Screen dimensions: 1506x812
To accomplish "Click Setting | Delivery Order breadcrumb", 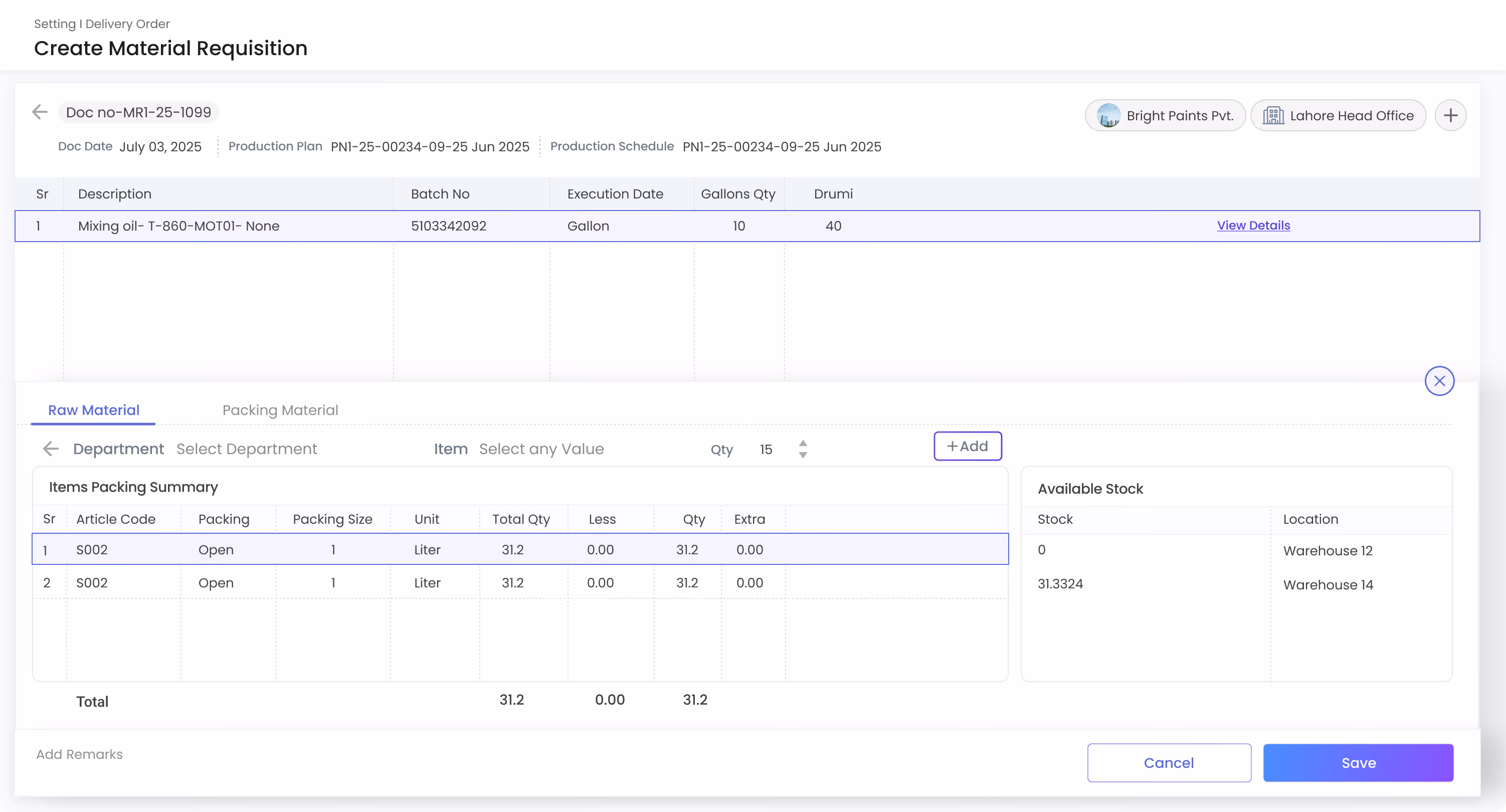I will tap(102, 24).
